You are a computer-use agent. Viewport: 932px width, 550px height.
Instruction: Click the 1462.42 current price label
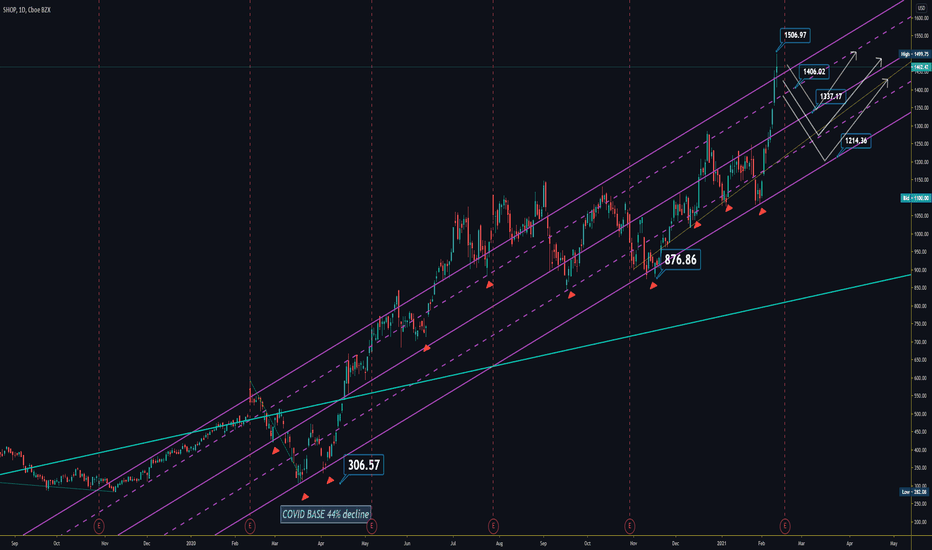click(x=920, y=67)
